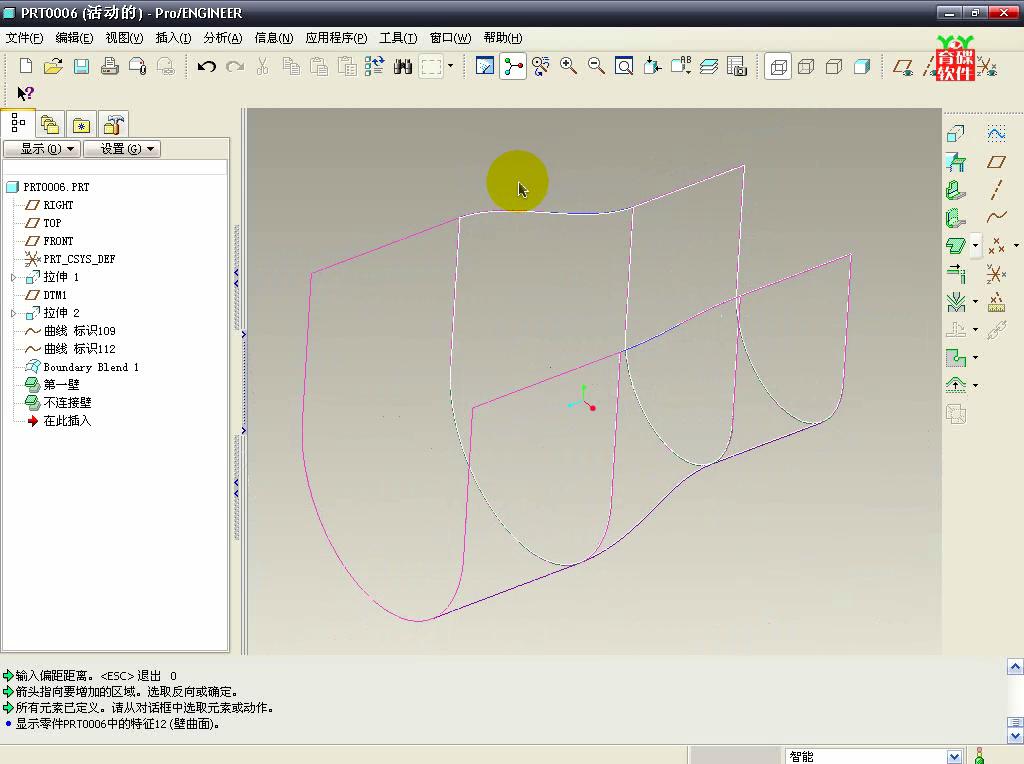Viewport: 1024px width, 764px height.
Task: Zoom out with the minus magnifier
Action: [x=596, y=66]
